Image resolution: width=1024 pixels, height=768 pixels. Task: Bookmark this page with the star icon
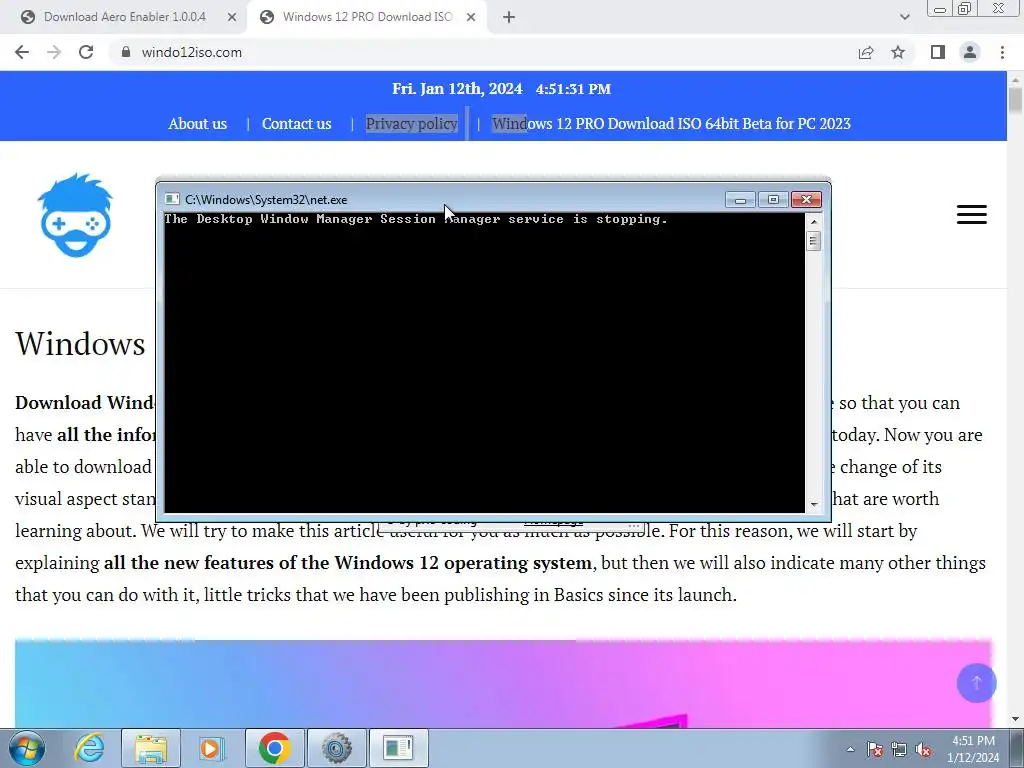[898, 52]
